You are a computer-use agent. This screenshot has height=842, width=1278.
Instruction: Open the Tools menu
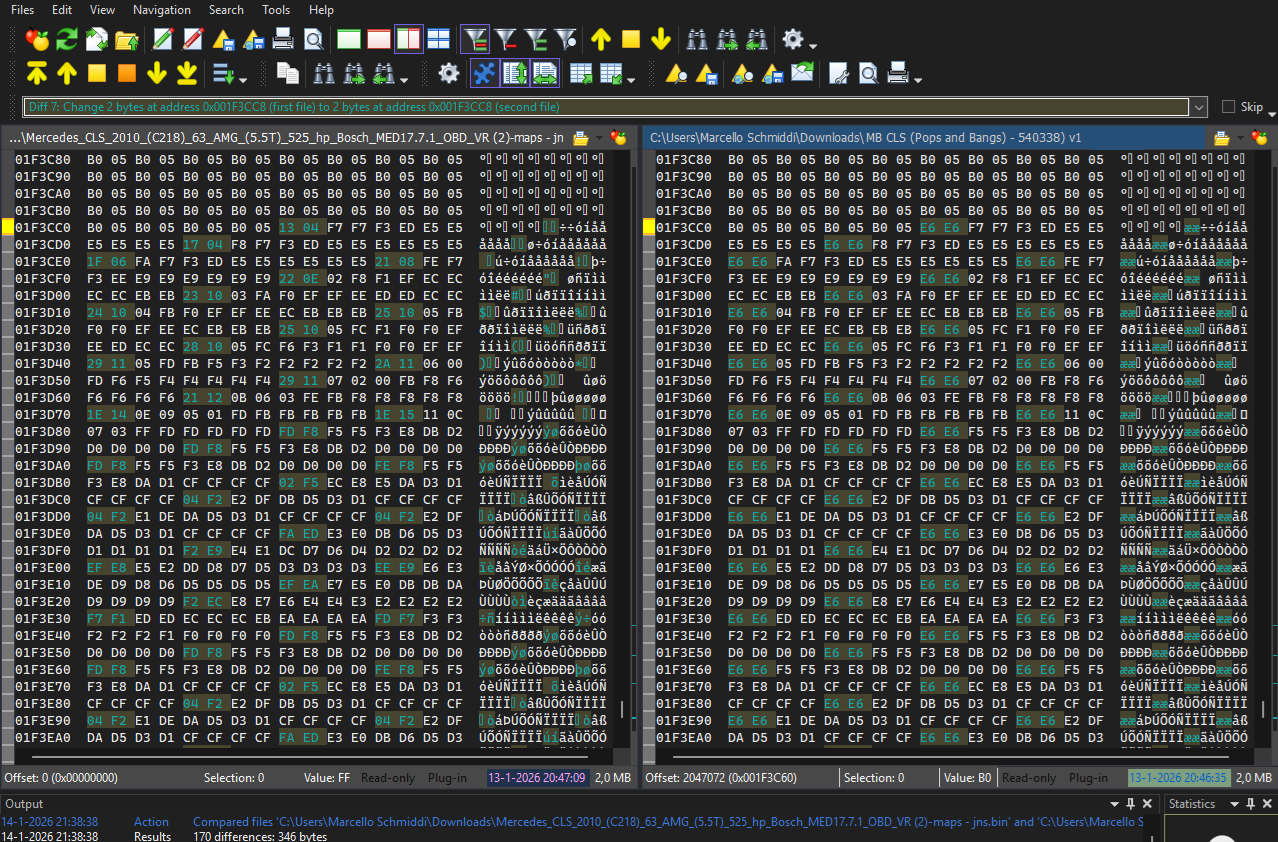276,10
